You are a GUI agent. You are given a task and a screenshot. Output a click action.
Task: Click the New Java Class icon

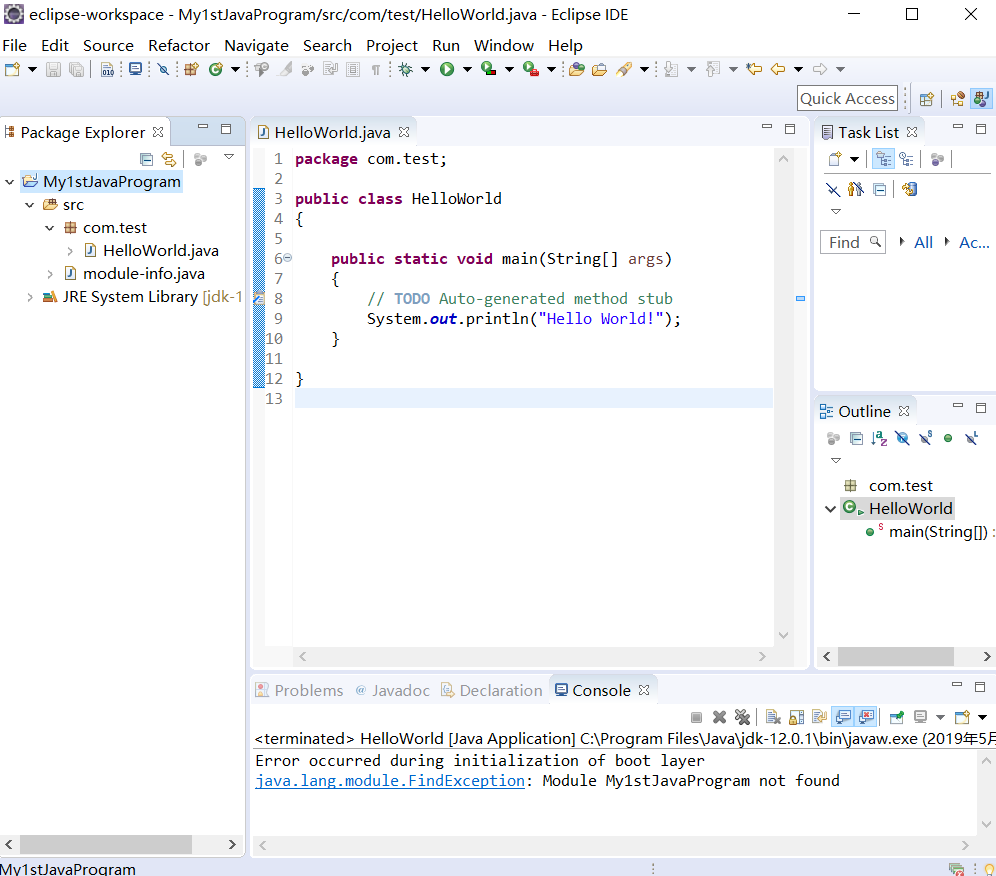click(x=216, y=69)
